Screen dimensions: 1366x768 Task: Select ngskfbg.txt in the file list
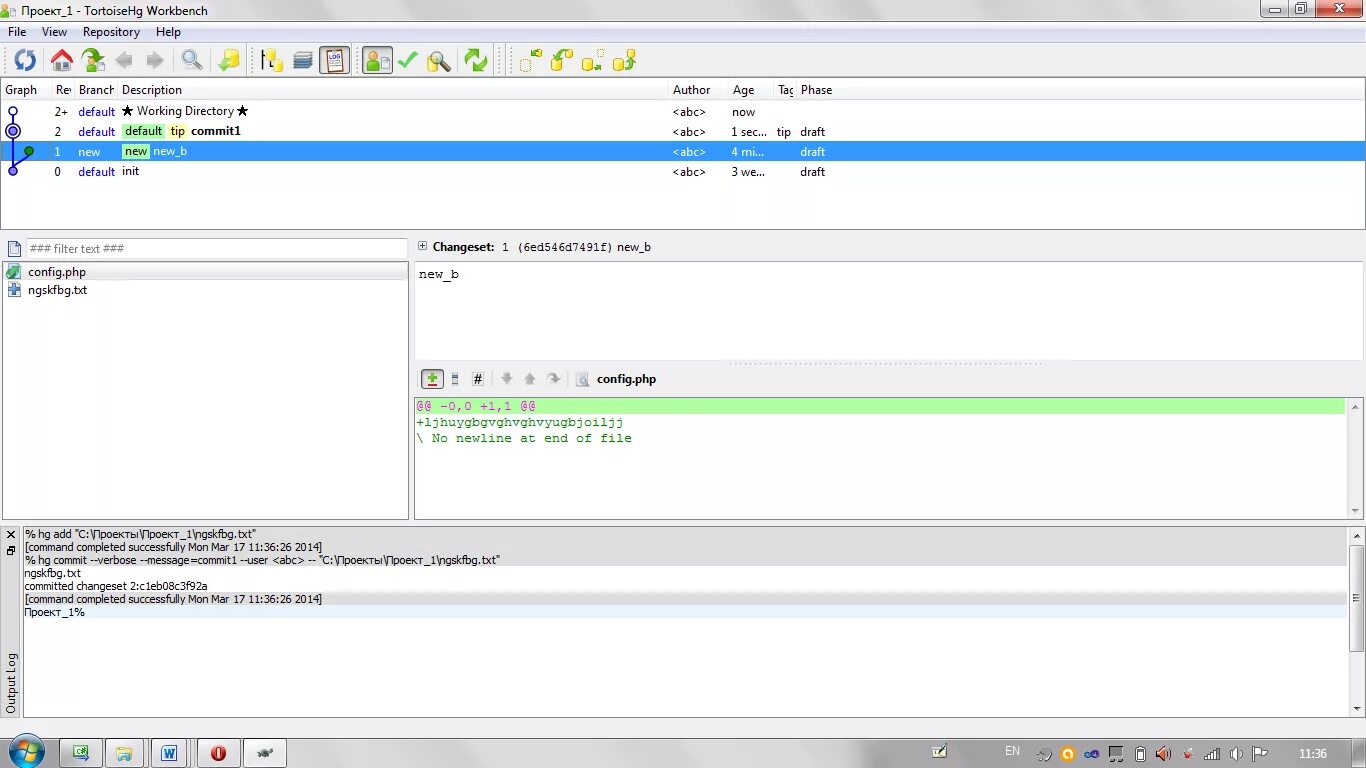pyautogui.click(x=205, y=290)
